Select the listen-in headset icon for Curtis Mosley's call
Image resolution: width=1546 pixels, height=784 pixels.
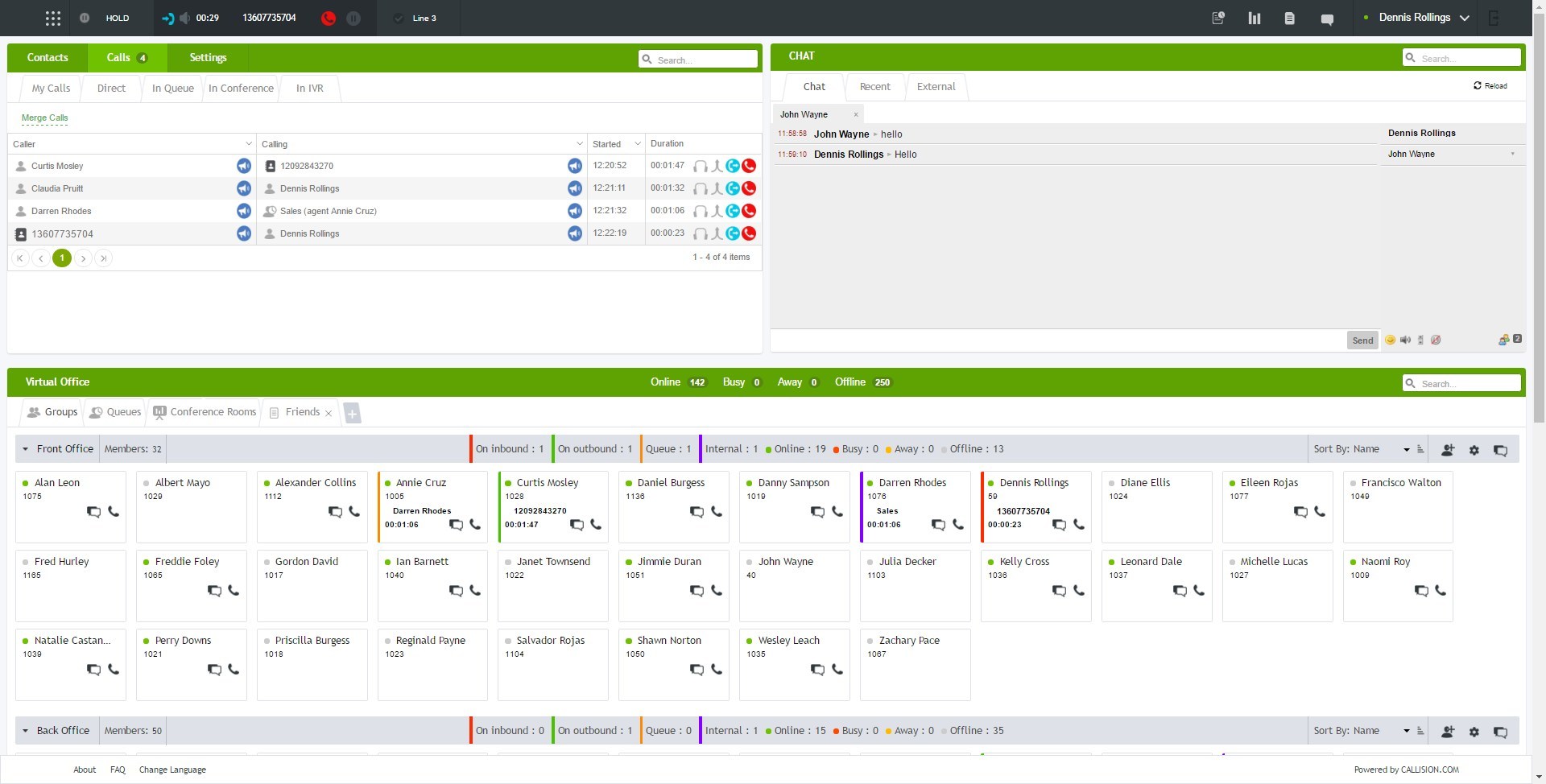pyautogui.click(x=700, y=166)
